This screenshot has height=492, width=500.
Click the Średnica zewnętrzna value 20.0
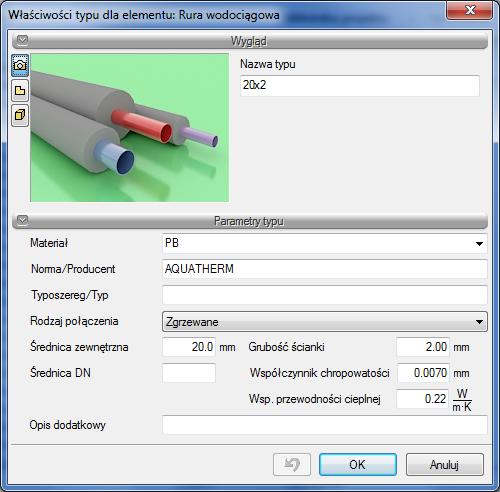[189, 347]
